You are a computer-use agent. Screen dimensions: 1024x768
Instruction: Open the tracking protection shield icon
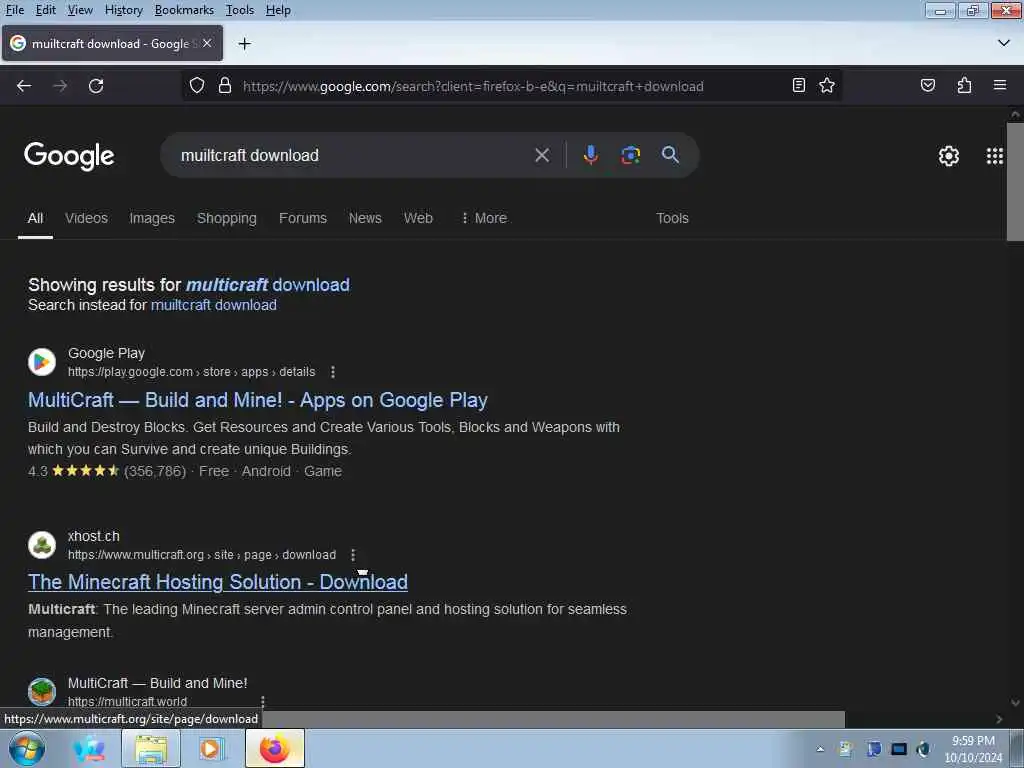coord(197,86)
